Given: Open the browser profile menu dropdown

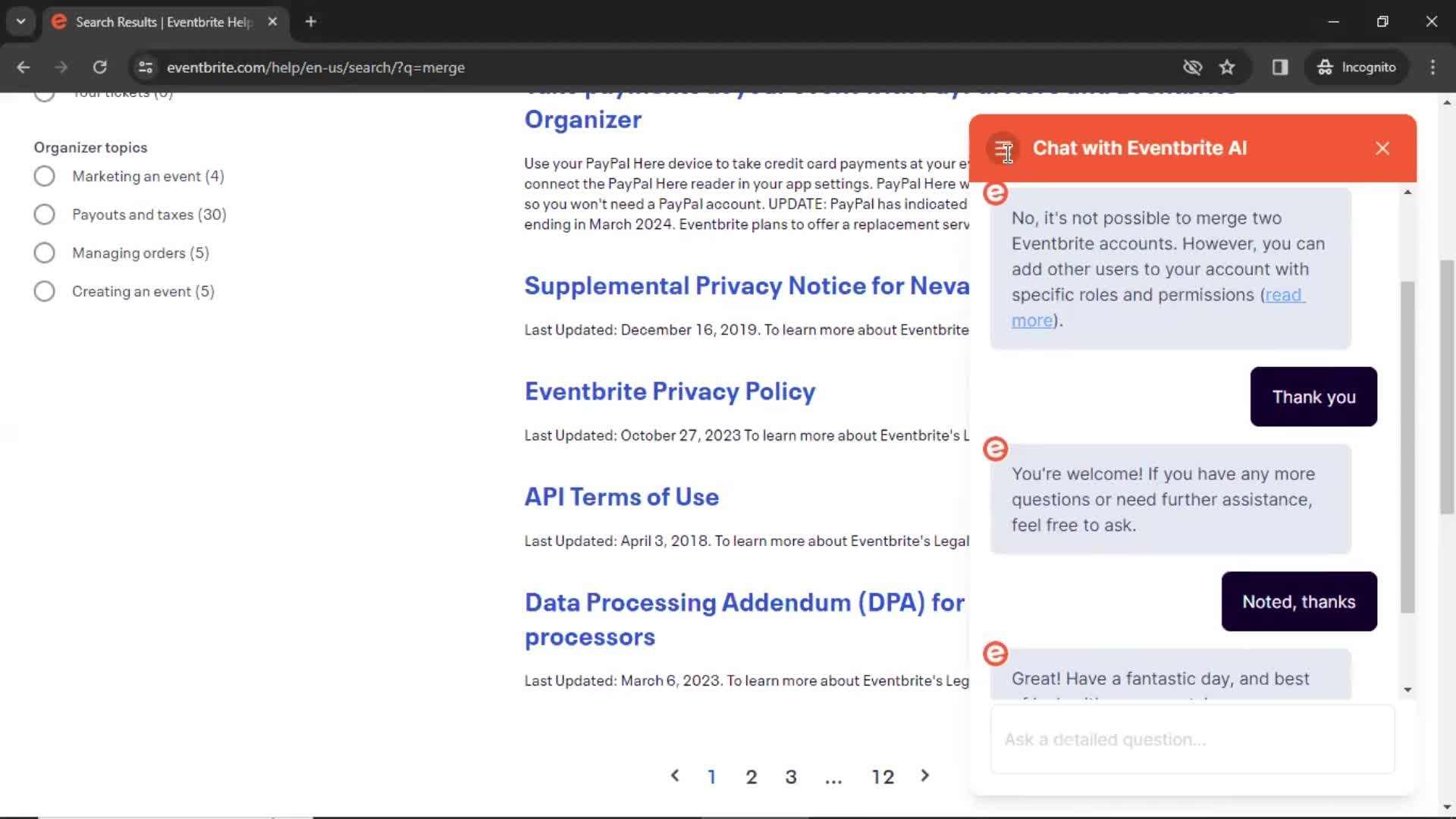Looking at the screenshot, I should tap(1355, 67).
